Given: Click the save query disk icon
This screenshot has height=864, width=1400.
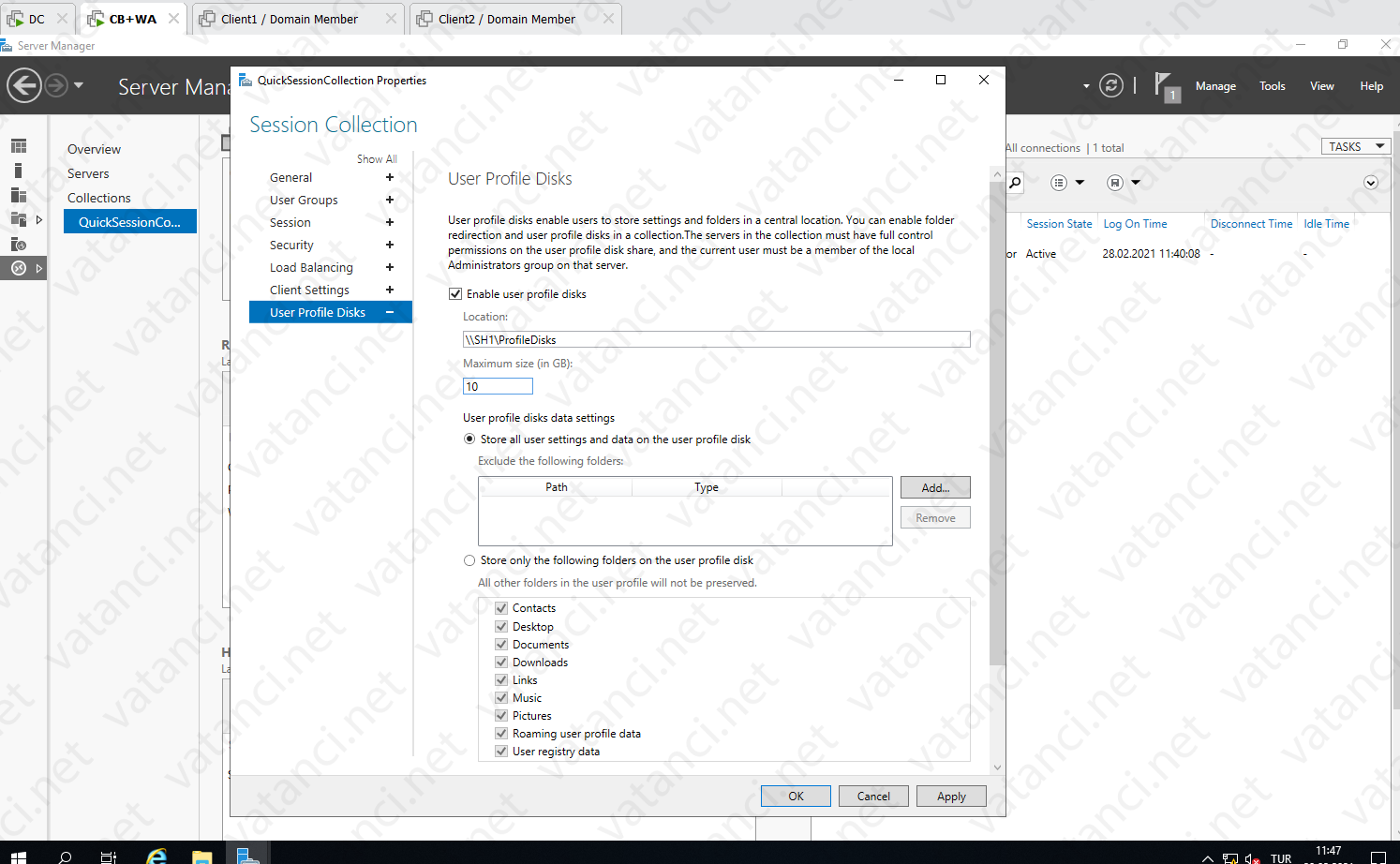Looking at the screenshot, I should coord(1114,182).
